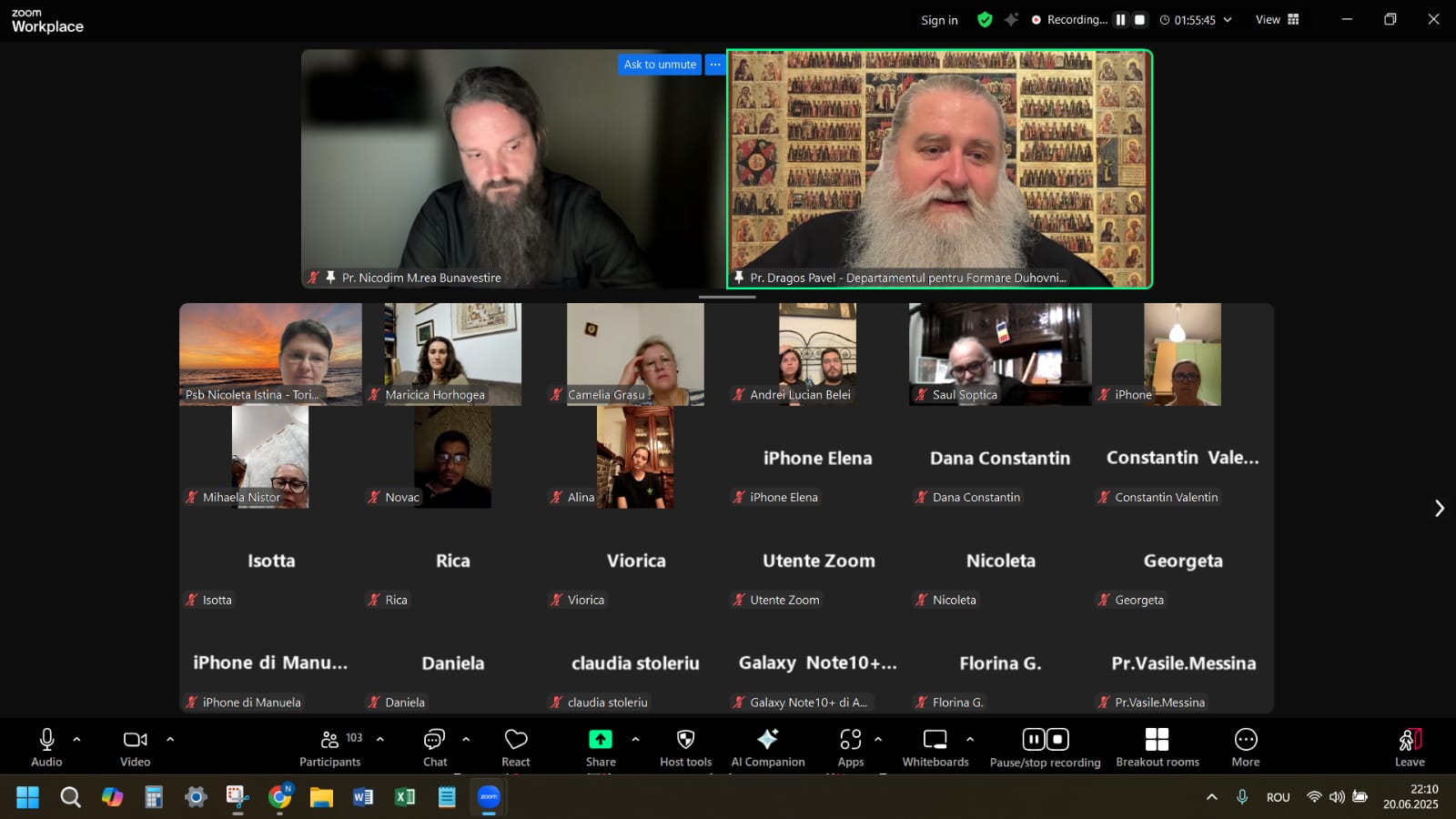The height and width of the screenshot is (819, 1456).
Task: Start screen Share
Action: [x=601, y=746]
